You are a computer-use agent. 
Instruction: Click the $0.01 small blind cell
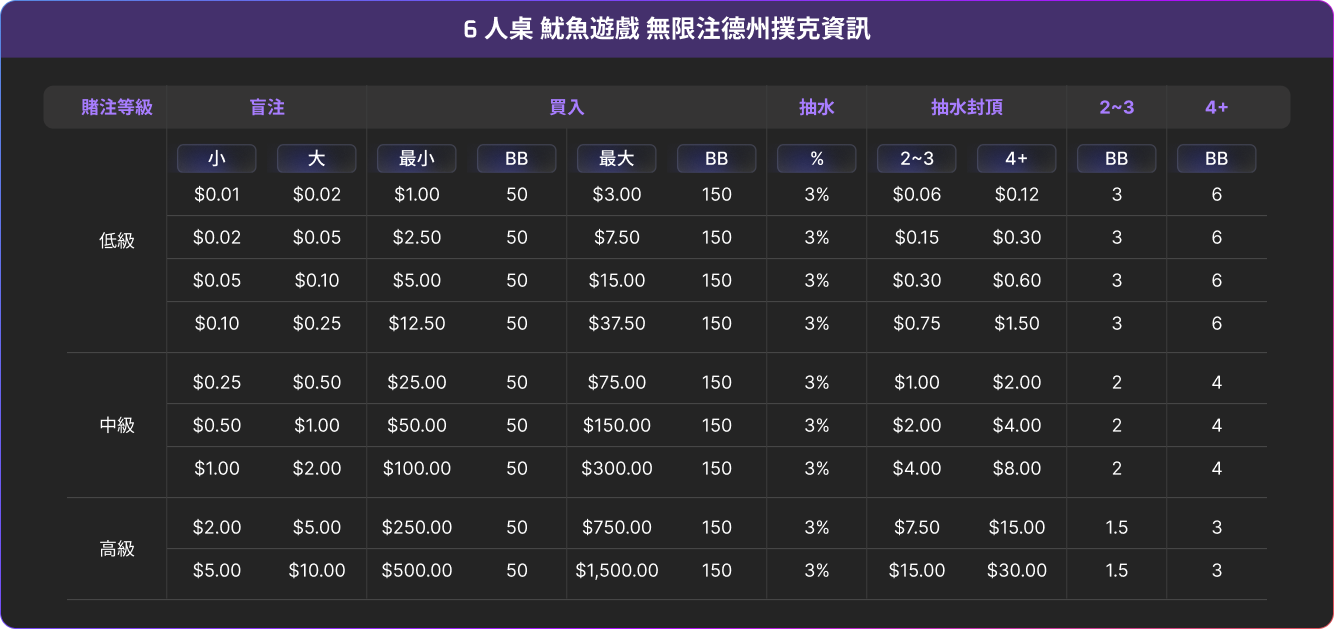point(217,195)
